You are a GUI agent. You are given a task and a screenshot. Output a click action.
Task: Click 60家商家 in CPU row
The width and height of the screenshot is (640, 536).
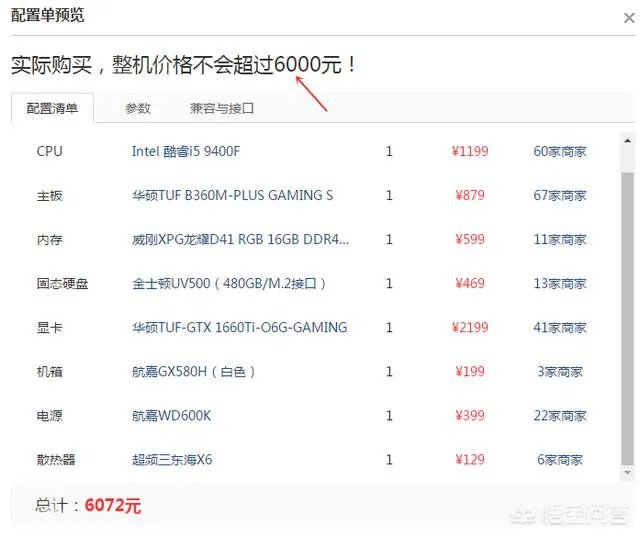560,151
